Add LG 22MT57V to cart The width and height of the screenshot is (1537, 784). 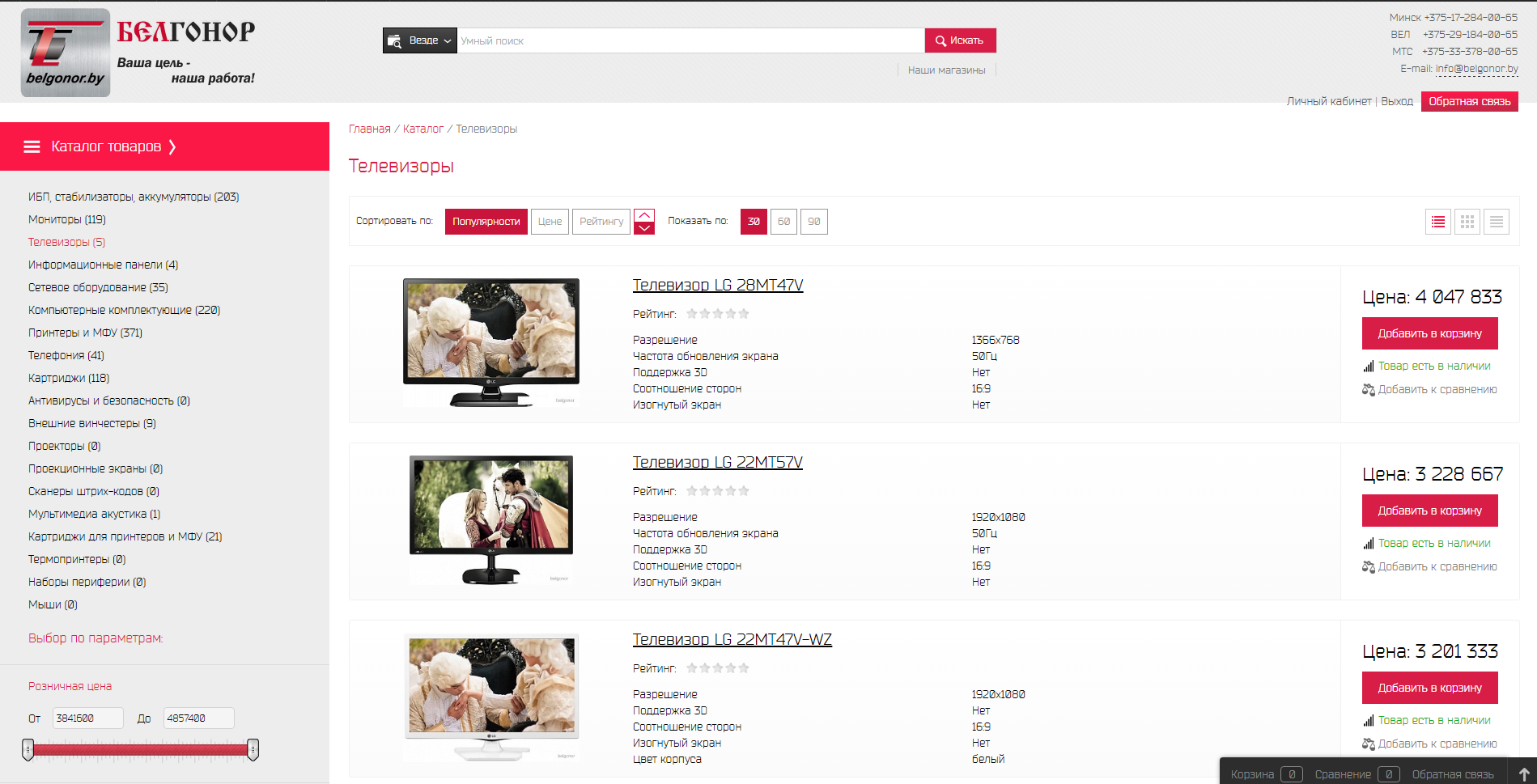click(x=1430, y=511)
